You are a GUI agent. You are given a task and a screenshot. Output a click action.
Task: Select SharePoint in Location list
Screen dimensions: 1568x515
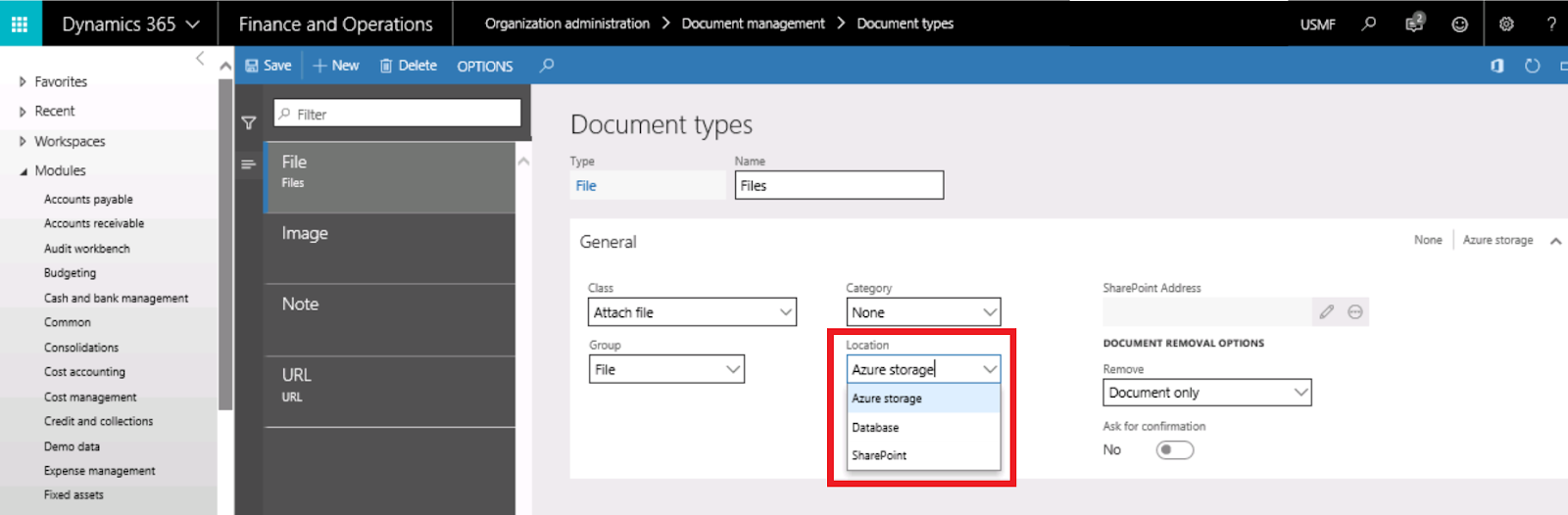[879, 455]
